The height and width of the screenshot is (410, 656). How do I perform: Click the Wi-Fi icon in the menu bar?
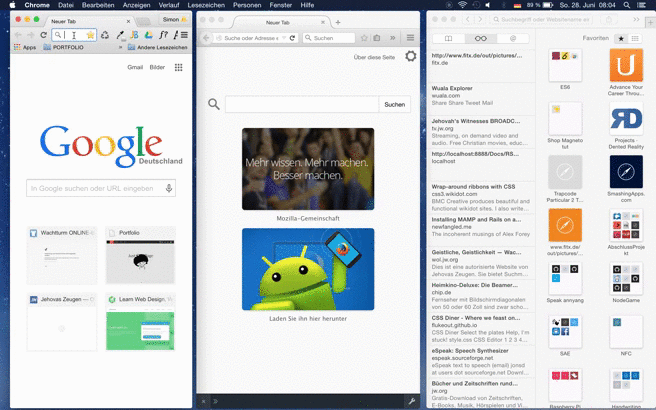tap(462, 5)
